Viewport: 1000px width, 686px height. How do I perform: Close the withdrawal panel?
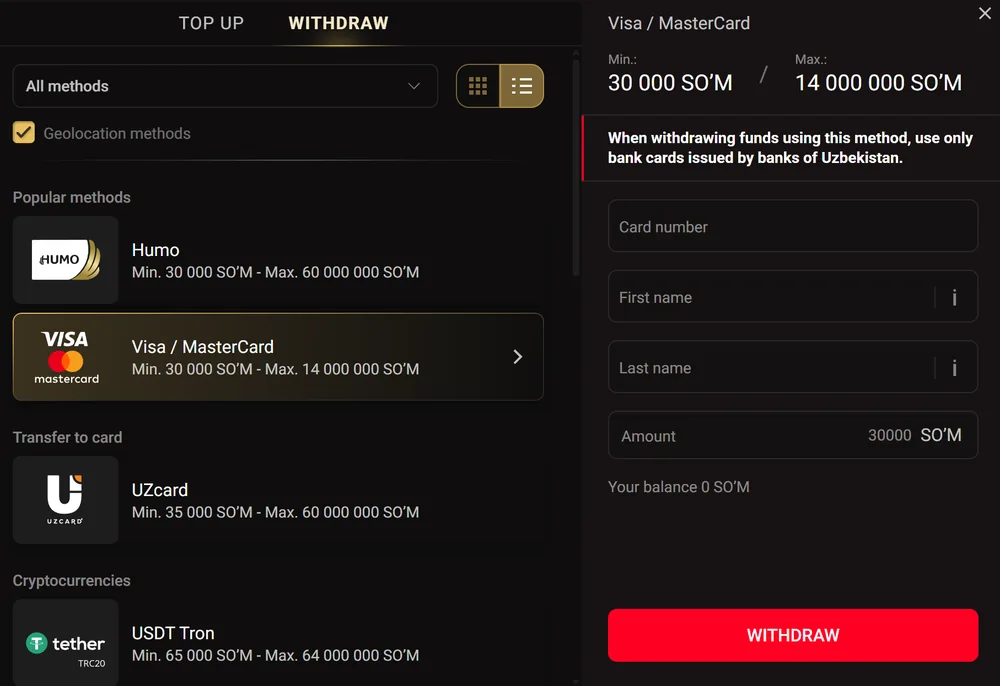(985, 13)
